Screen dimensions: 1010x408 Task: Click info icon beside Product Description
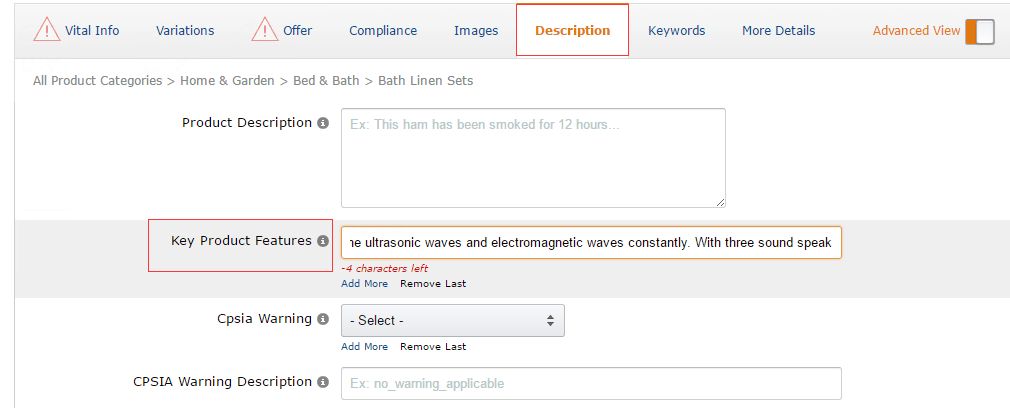pyautogui.click(x=323, y=124)
